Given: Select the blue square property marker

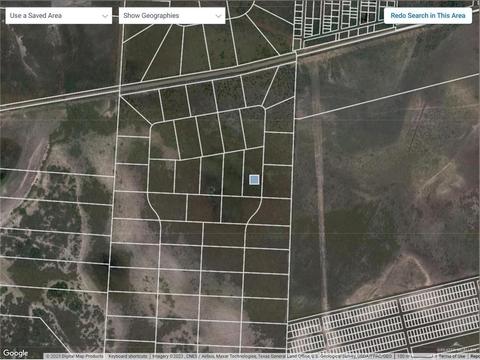Looking at the screenshot, I should pos(254,180).
